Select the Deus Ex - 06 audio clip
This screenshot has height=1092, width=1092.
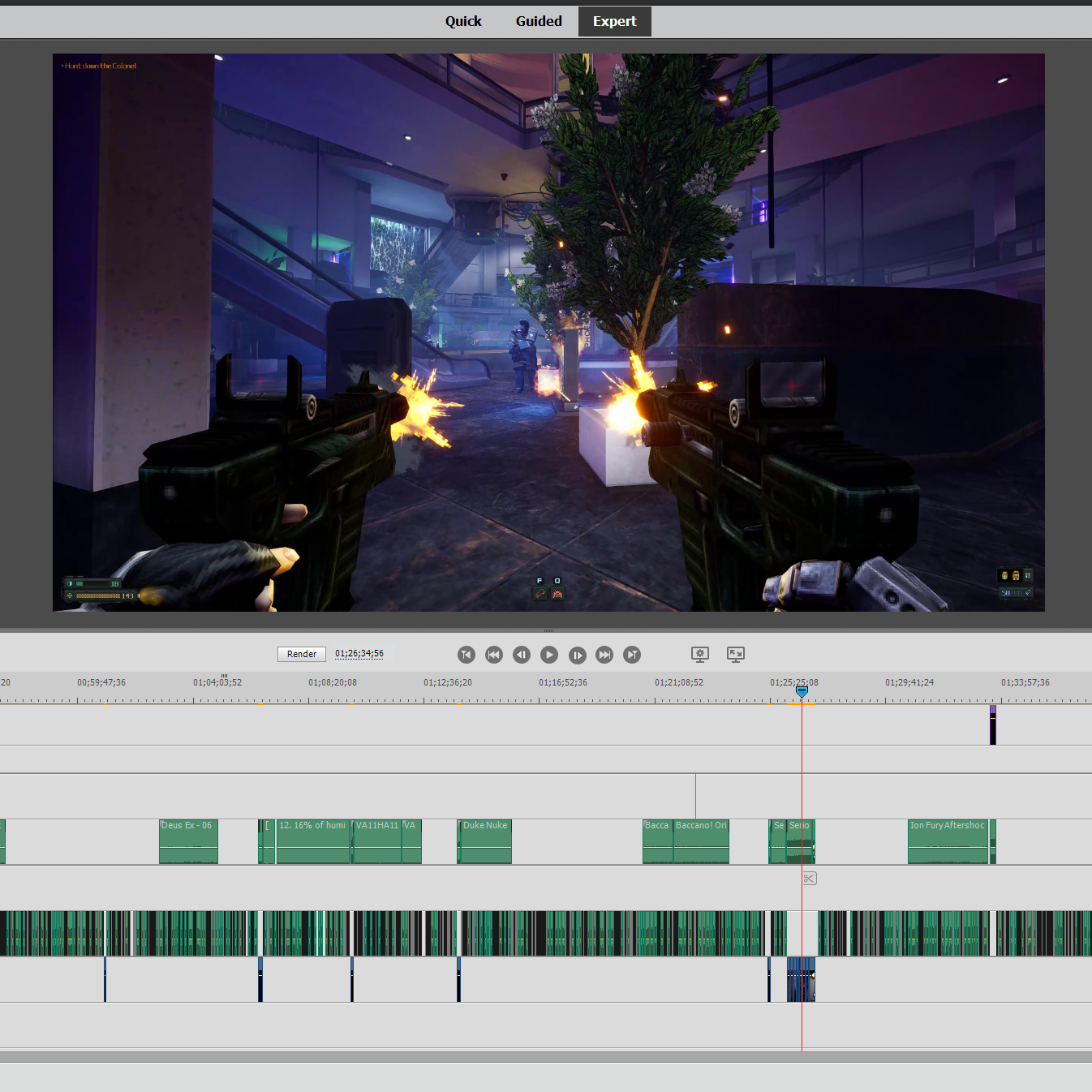(x=188, y=842)
